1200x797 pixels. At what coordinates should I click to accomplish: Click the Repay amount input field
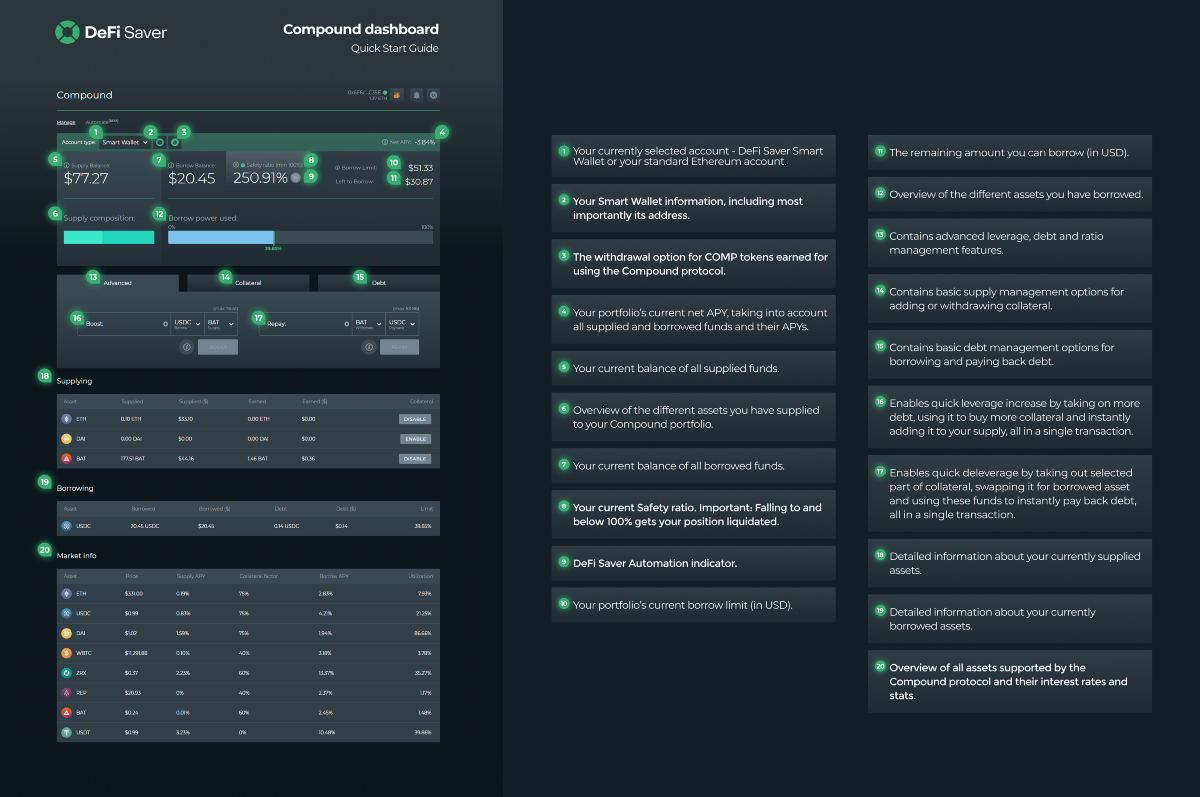(306, 323)
